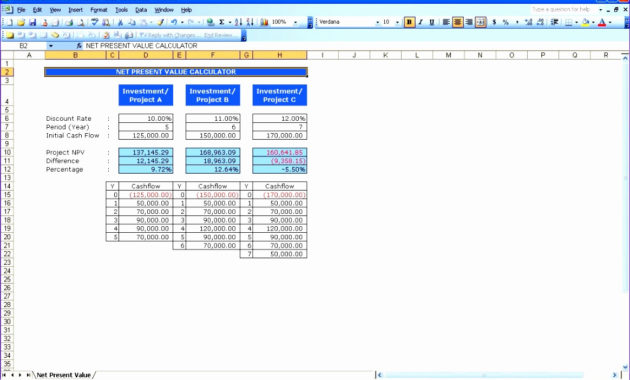The width and height of the screenshot is (630, 380).
Task: Open the Chart Wizard icon
Action: coord(264,22)
